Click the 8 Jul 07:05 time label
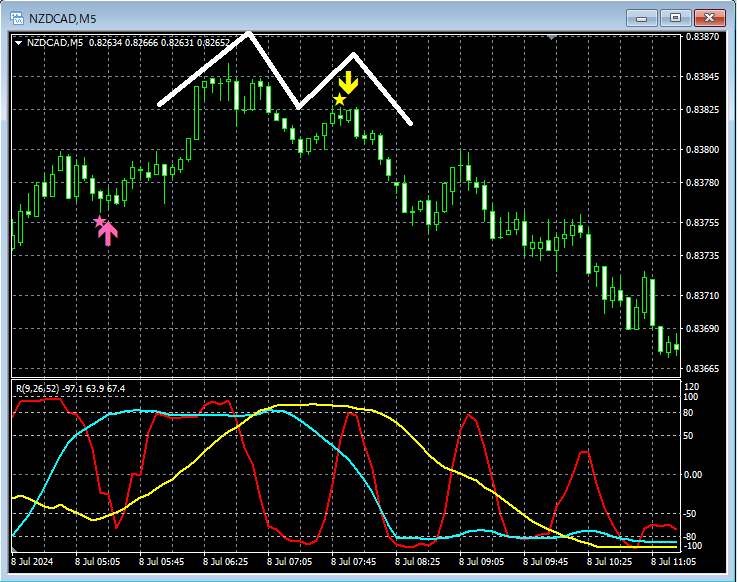 289,562
